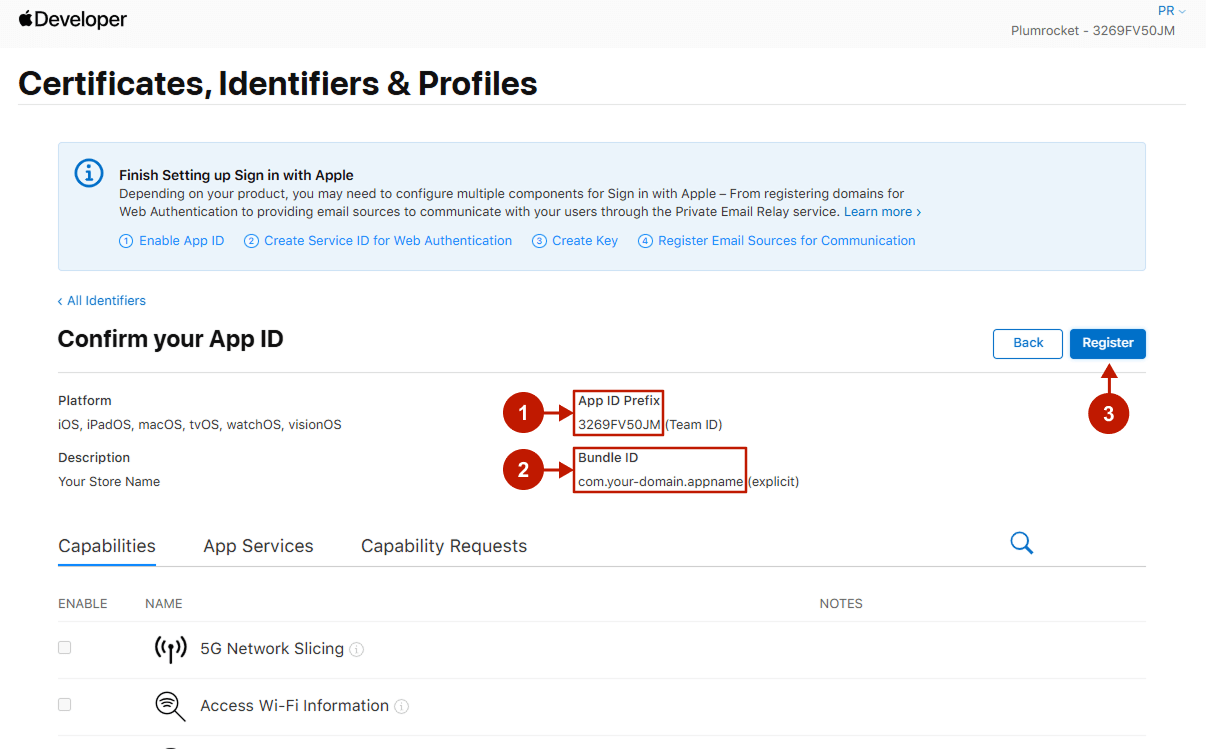The image size is (1206, 749).
Task: Go back to All Identifiers
Action: (102, 301)
